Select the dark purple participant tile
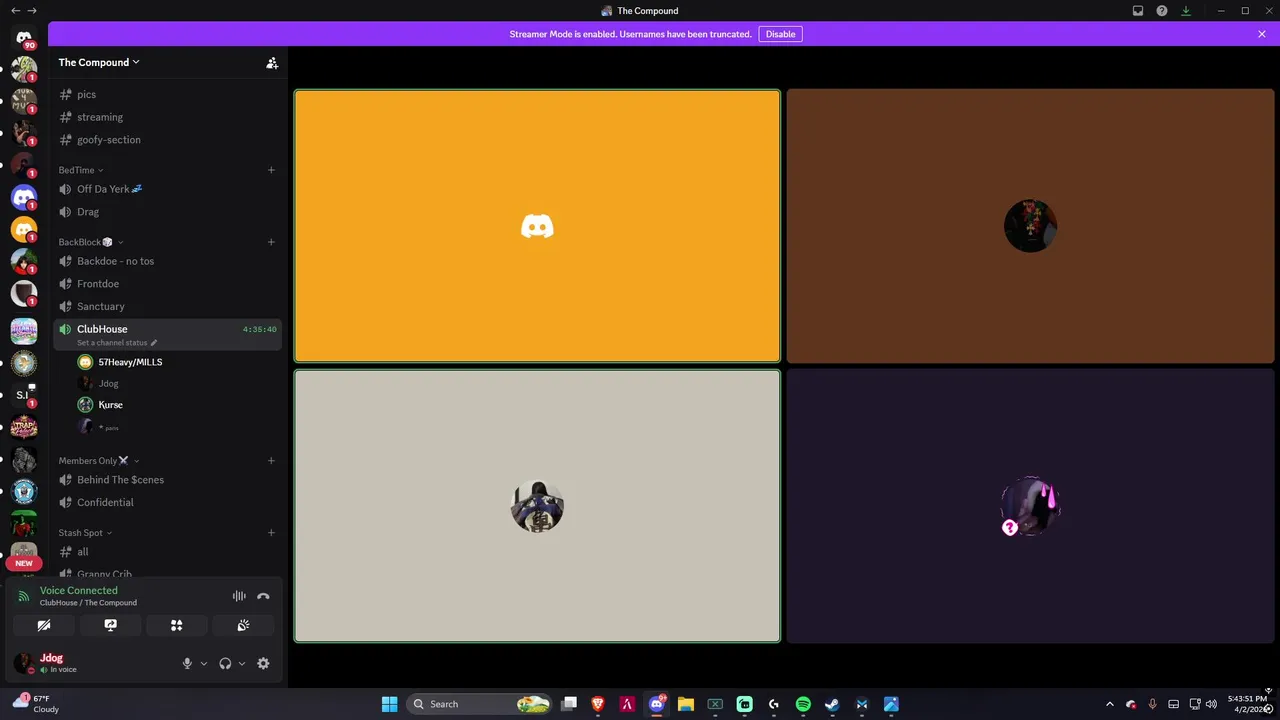Screen dimensions: 1280x720 pos(1030,506)
